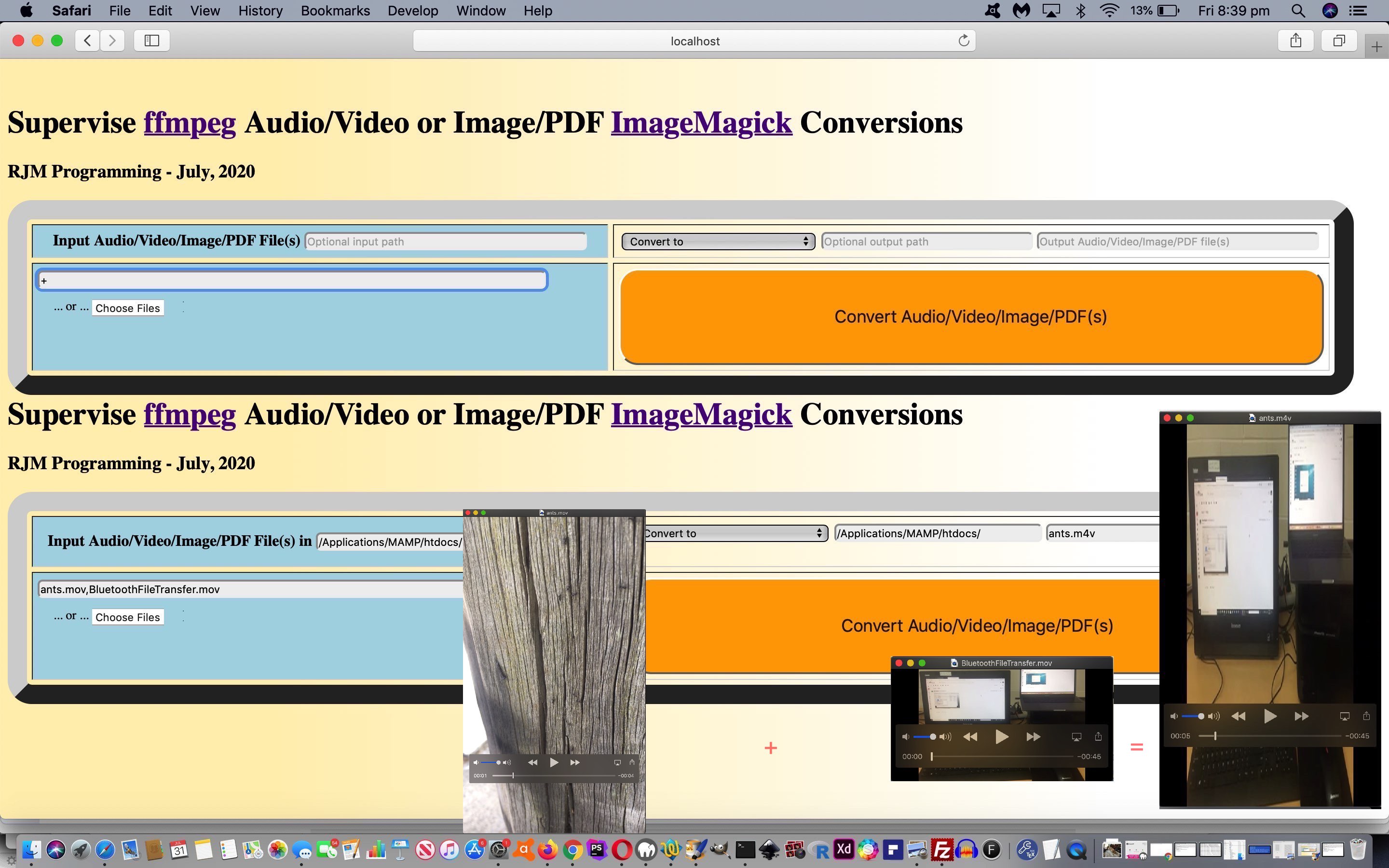Open Notification Center in menu bar
Screen dimensions: 1389x868
point(1358,10)
